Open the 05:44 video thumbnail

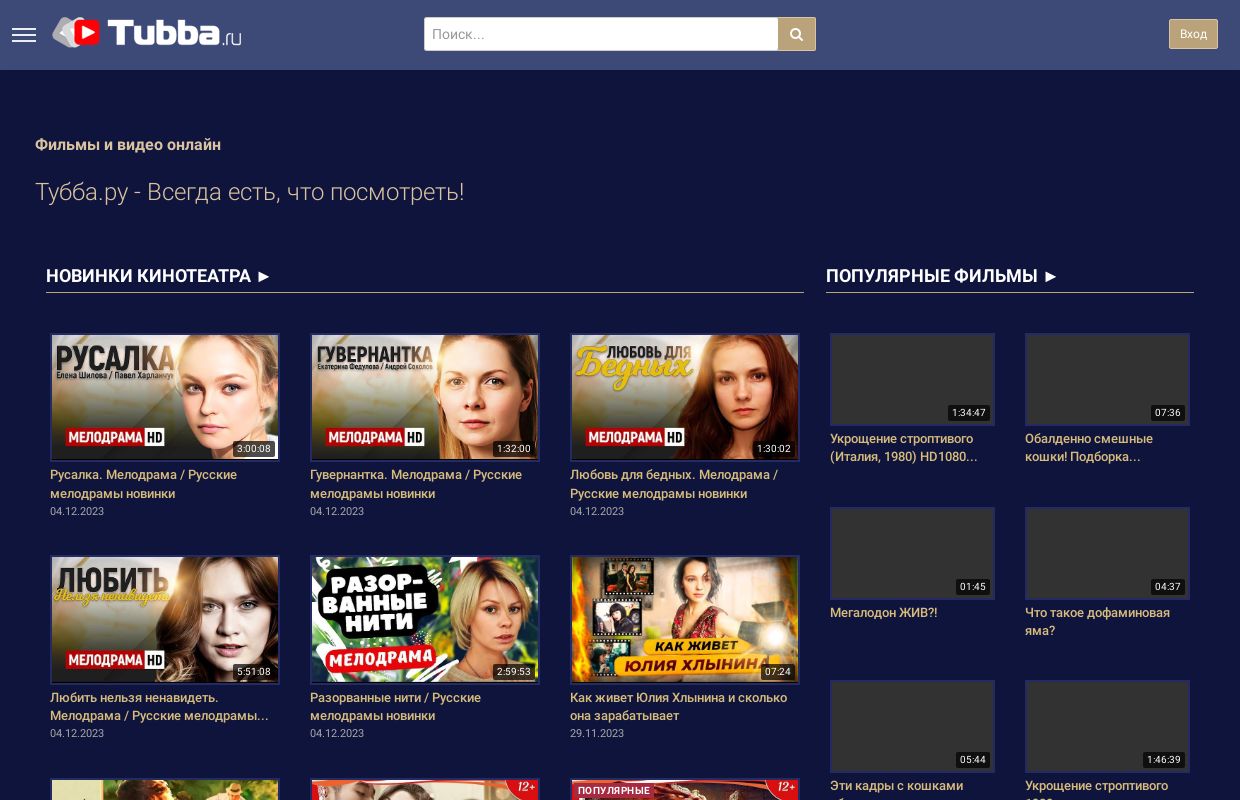(x=912, y=726)
